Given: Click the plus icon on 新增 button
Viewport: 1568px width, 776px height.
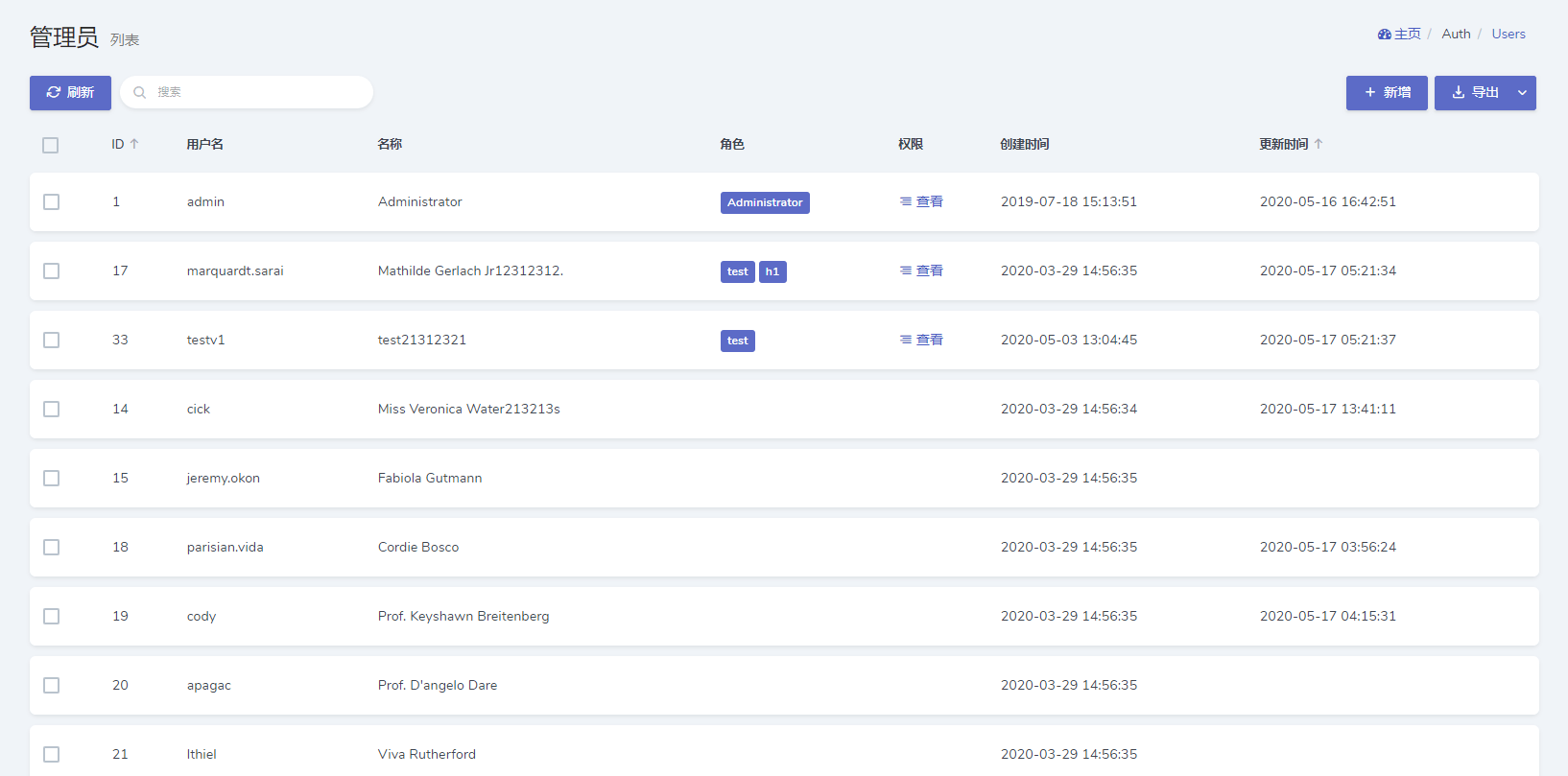Looking at the screenshot, I should pyautogui.click(x=1370, y=92).
